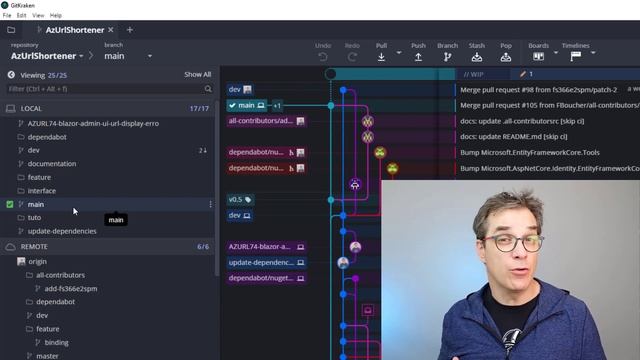Open the repository folder icon in tab bar
Screen dimensions: 640x360
pyautogui.click(x=11, y=30)
